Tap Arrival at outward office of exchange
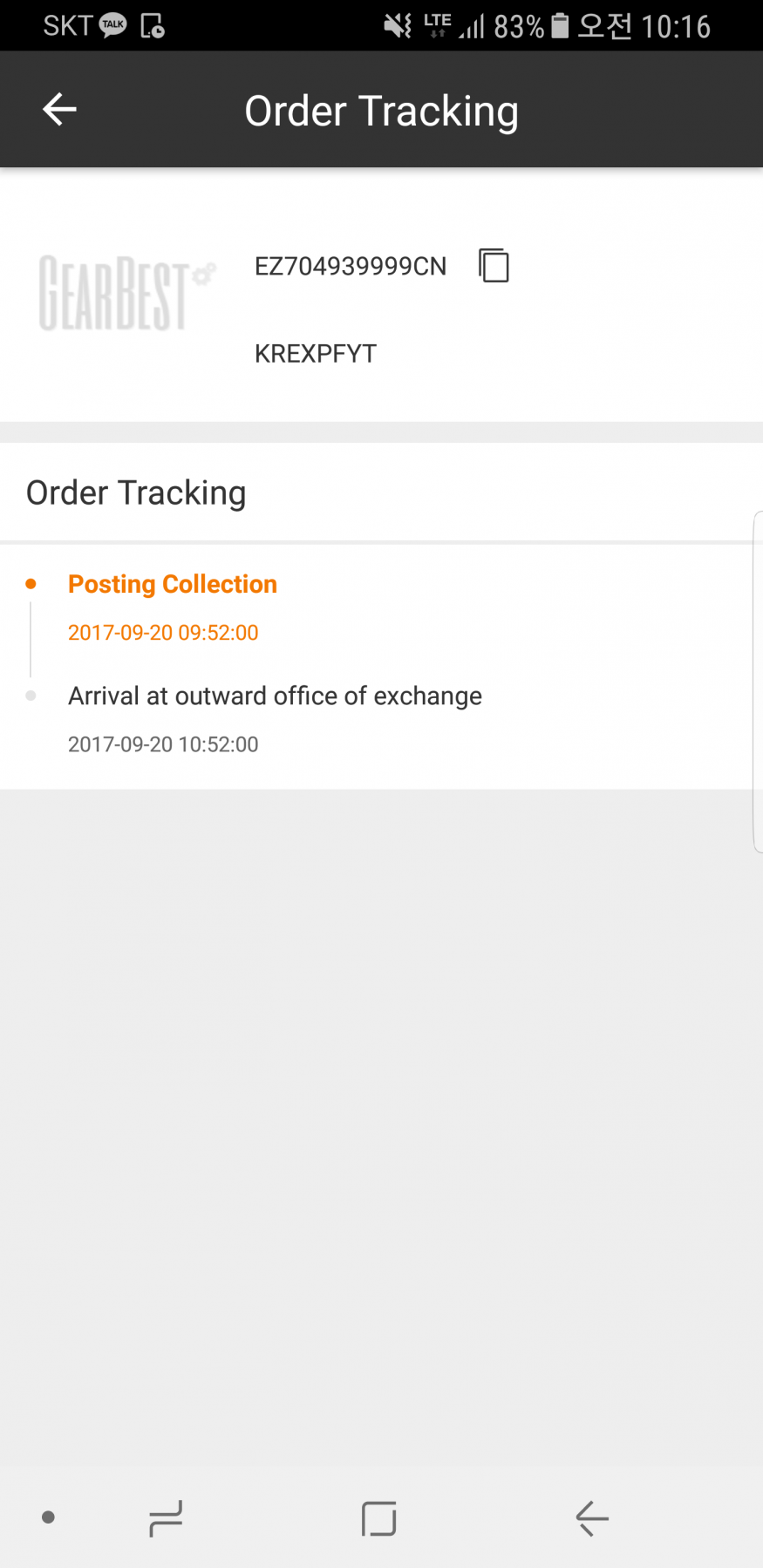 coord(275,696)
